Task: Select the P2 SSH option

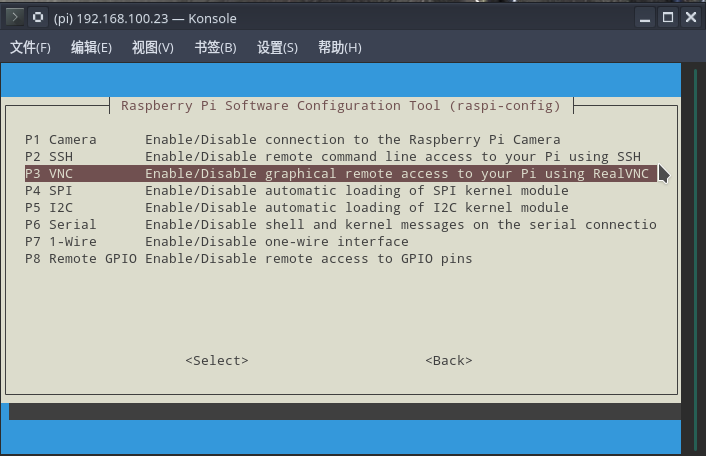Action: click(x=341, y=157)
